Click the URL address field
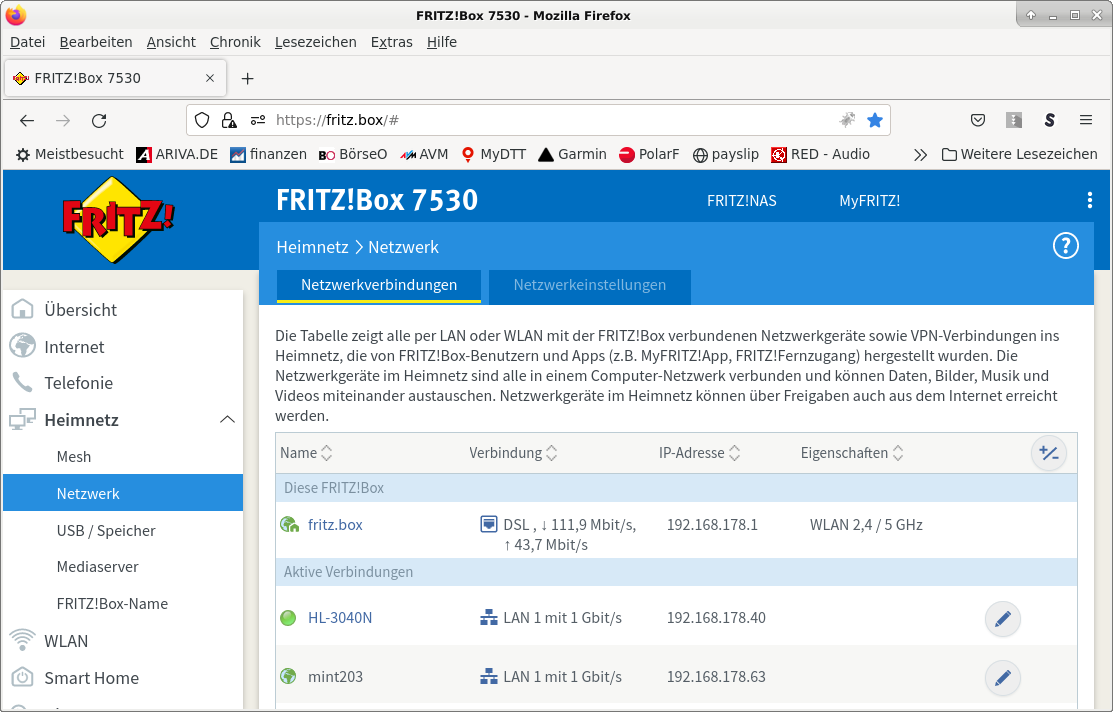This screenshot has width=1113, height=712. 554,120
